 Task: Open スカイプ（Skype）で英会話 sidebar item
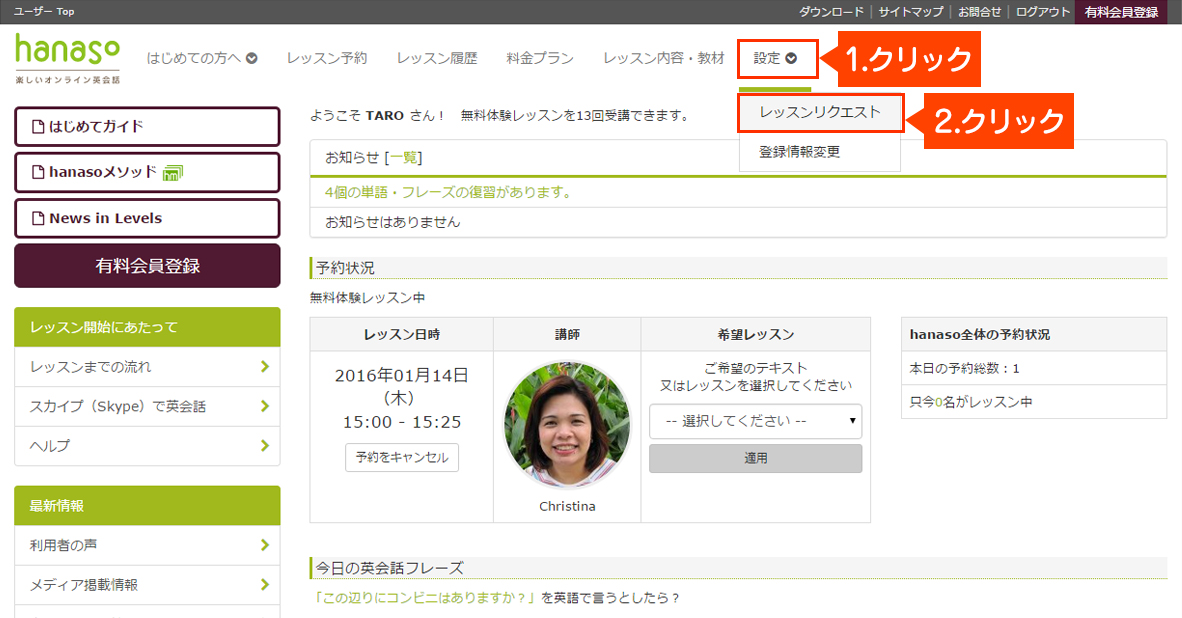coord(147,406)
